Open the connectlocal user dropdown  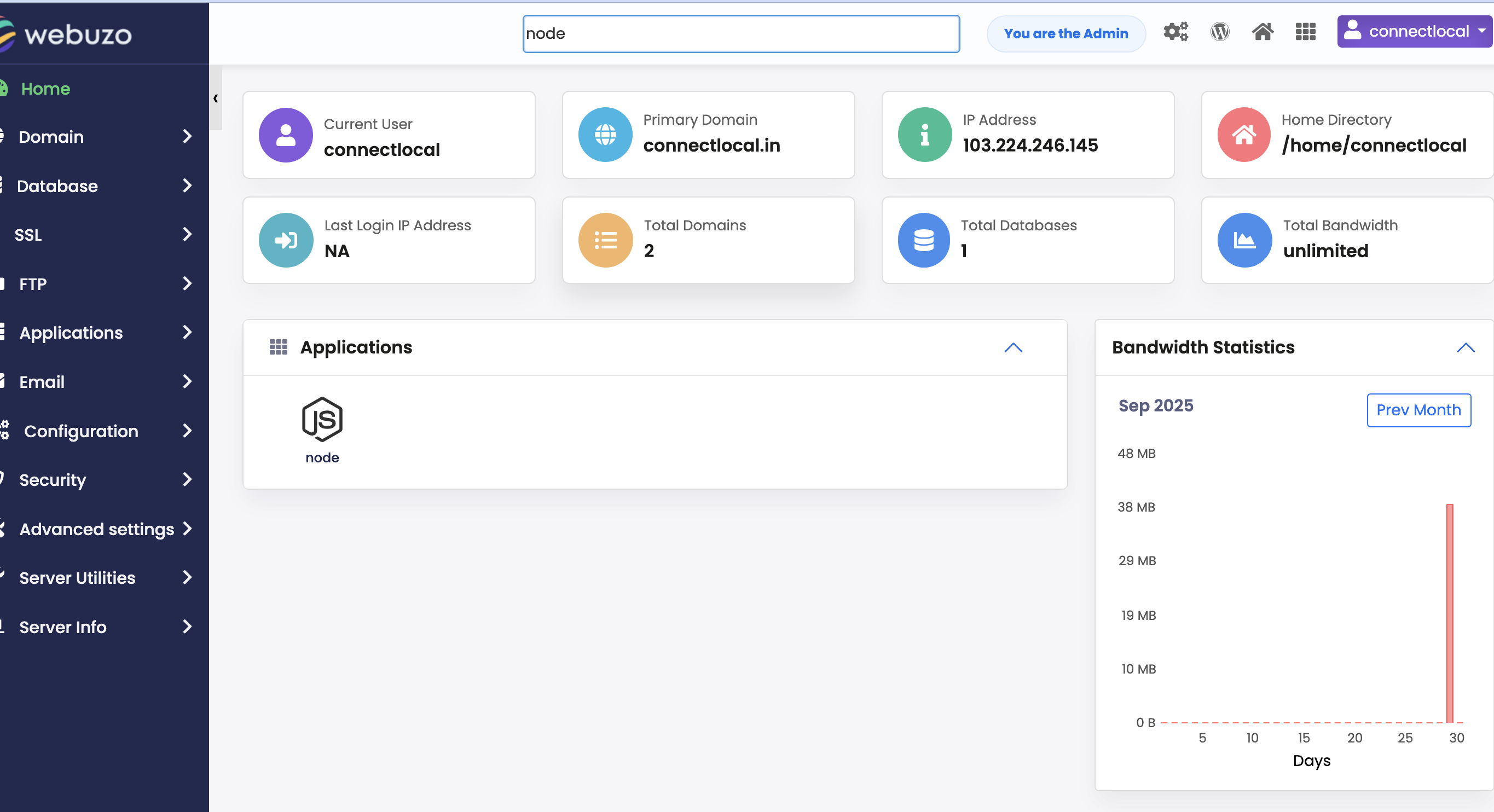coord(1415,31)
